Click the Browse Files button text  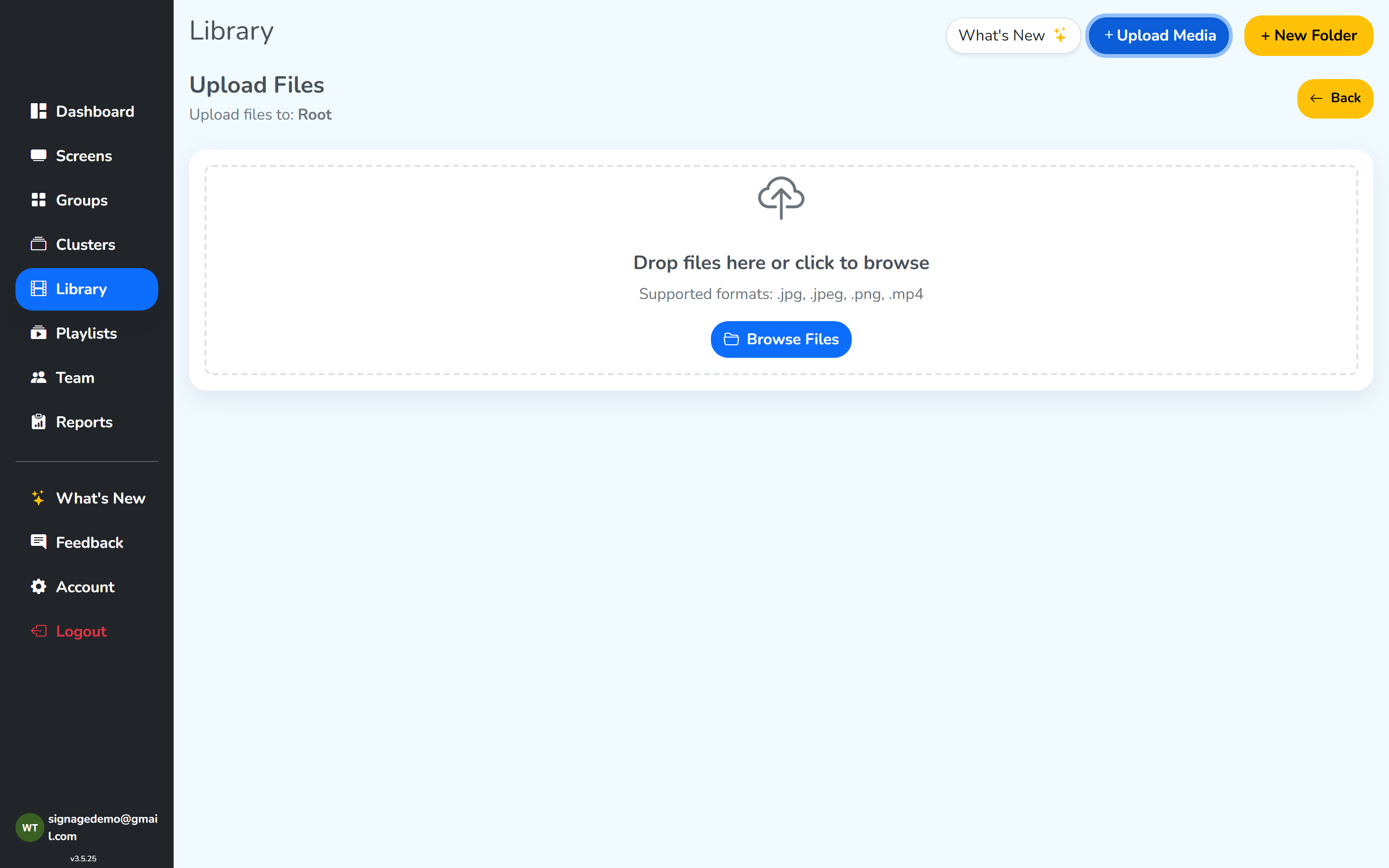point(793,339)
